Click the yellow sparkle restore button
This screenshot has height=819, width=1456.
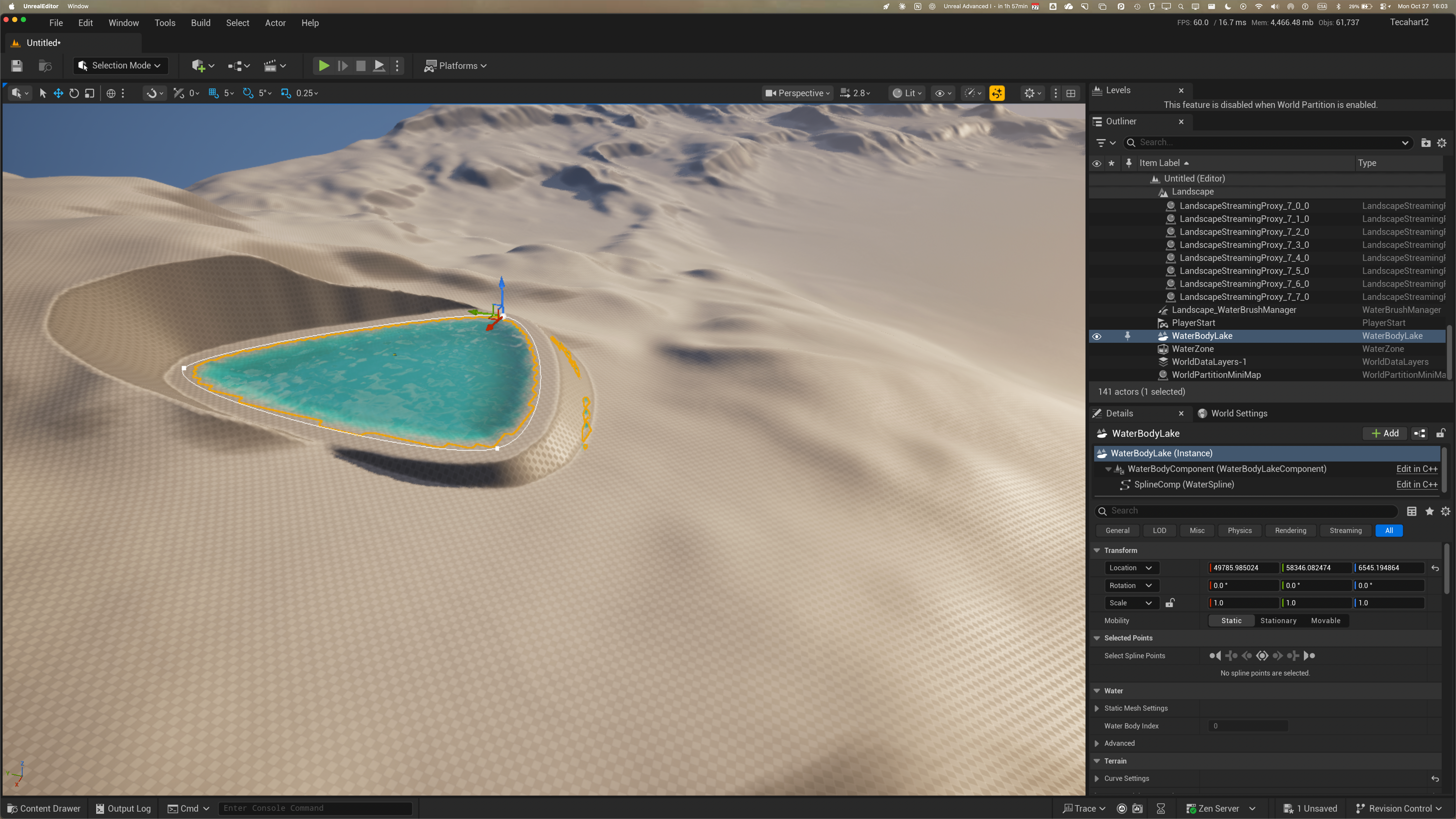(x=997, y=93)
